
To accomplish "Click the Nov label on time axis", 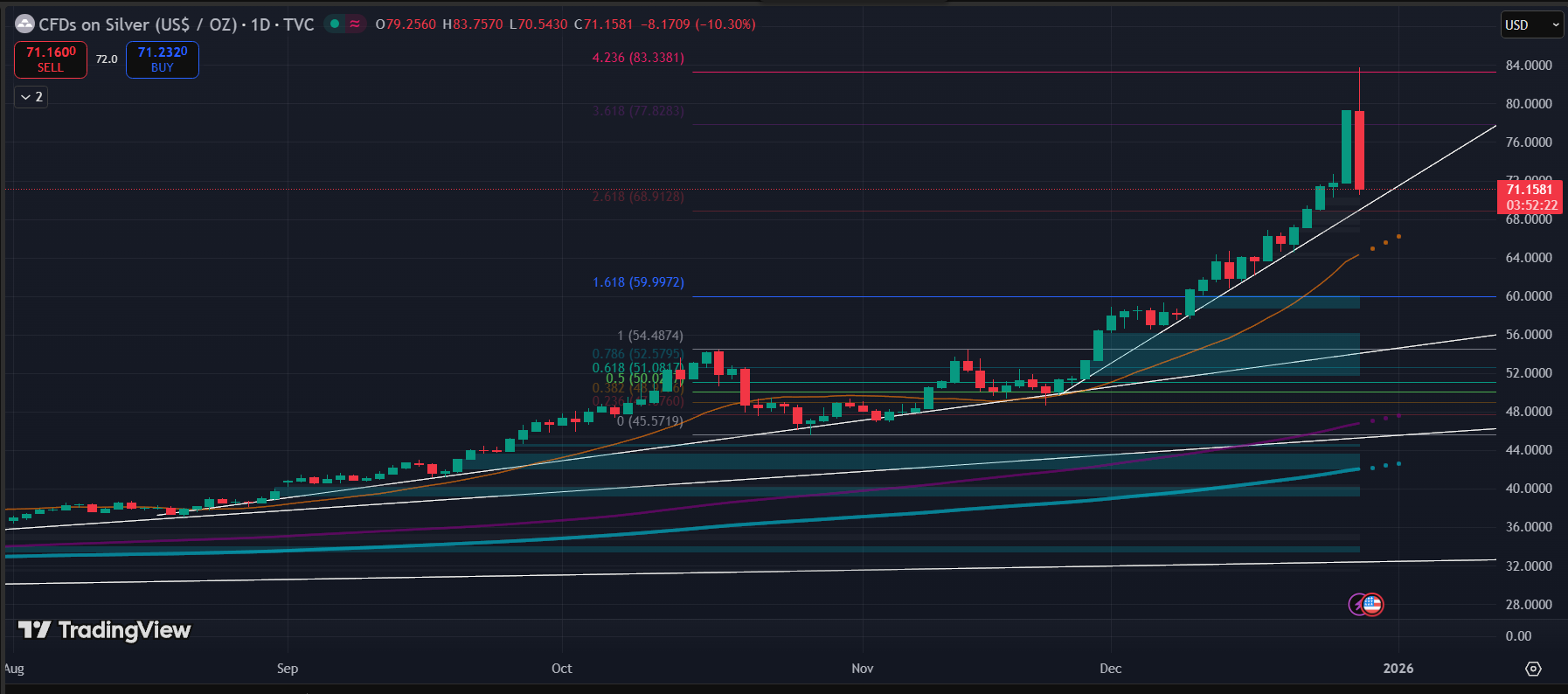I will tap(863, 669).
